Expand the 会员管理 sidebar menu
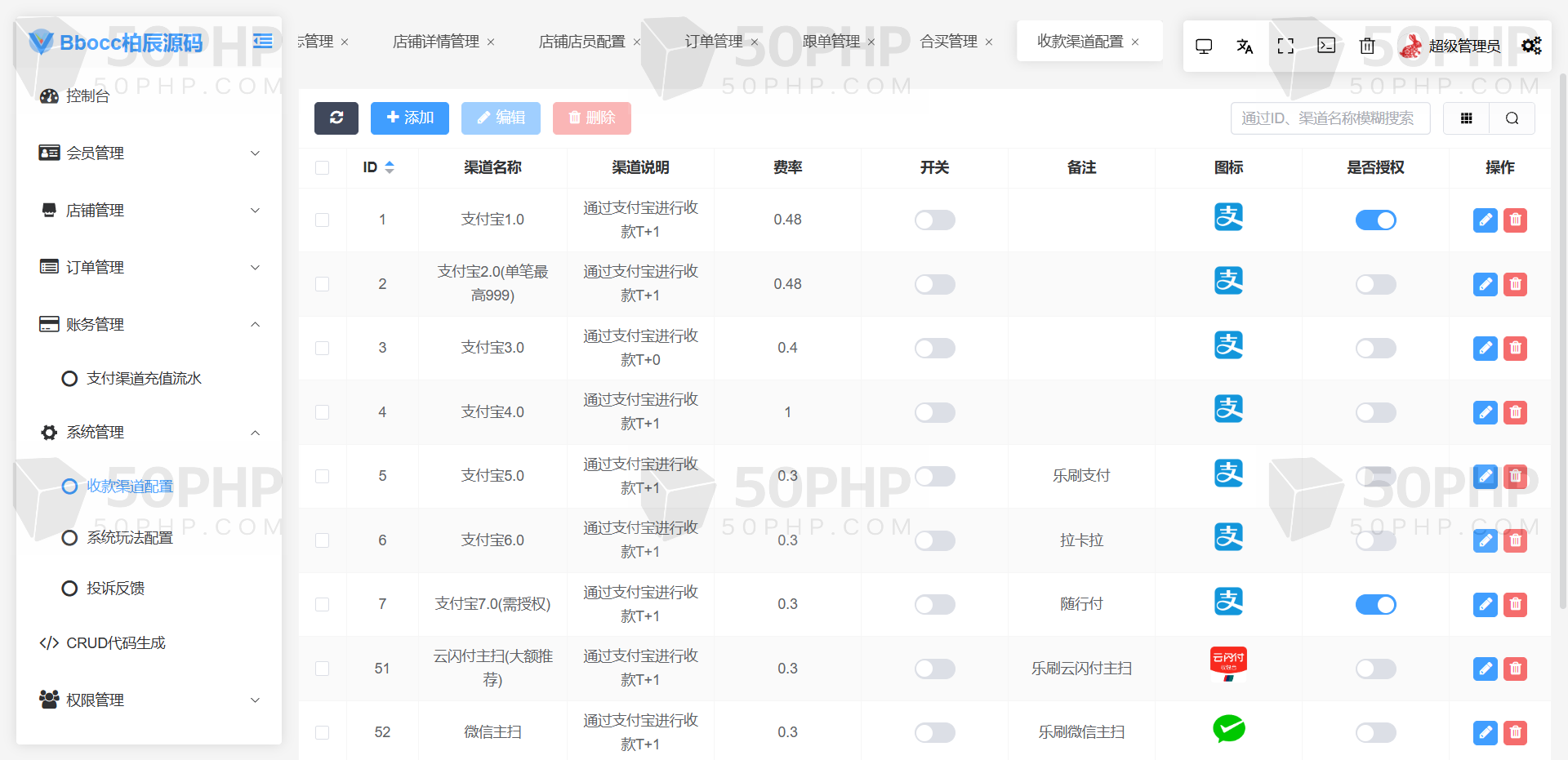This screenshot has width=1568, height=760. [x=149, y=153]
